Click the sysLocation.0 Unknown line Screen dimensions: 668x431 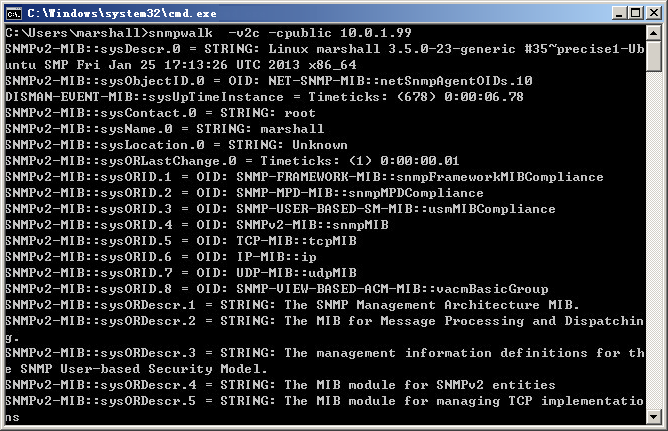point(176,145)
